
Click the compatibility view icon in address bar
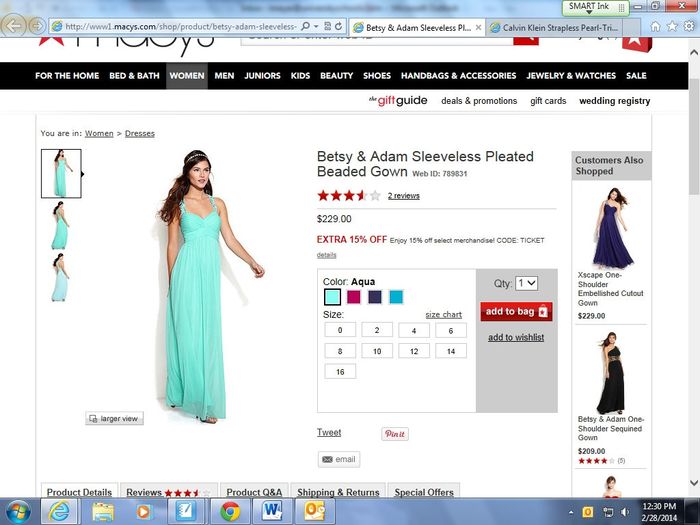[327, 26]
